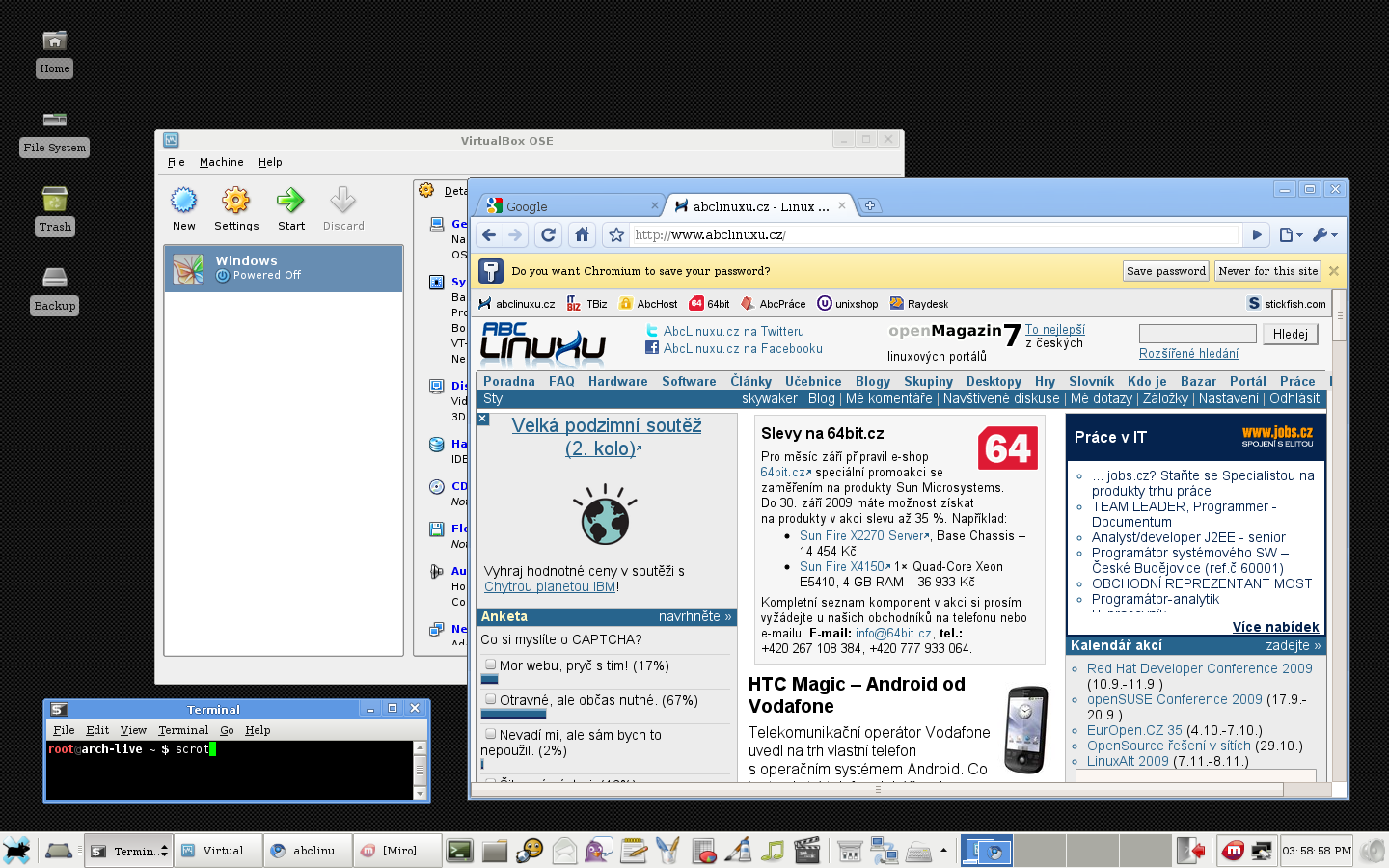
Task: Click the New machine icon in VirtualBox
Action: (x=184, y=201)
